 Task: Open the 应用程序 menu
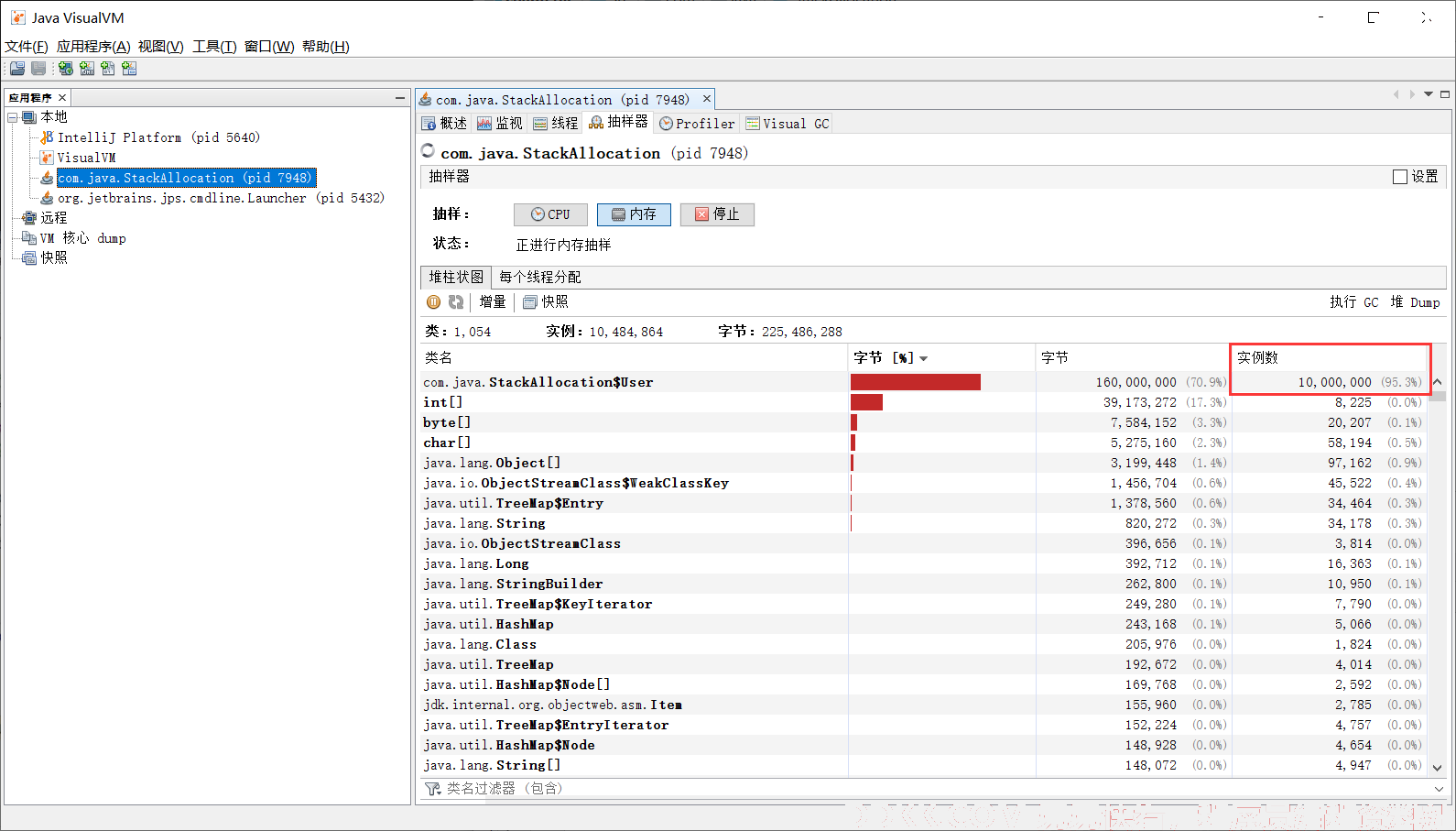tap(93, 47)
